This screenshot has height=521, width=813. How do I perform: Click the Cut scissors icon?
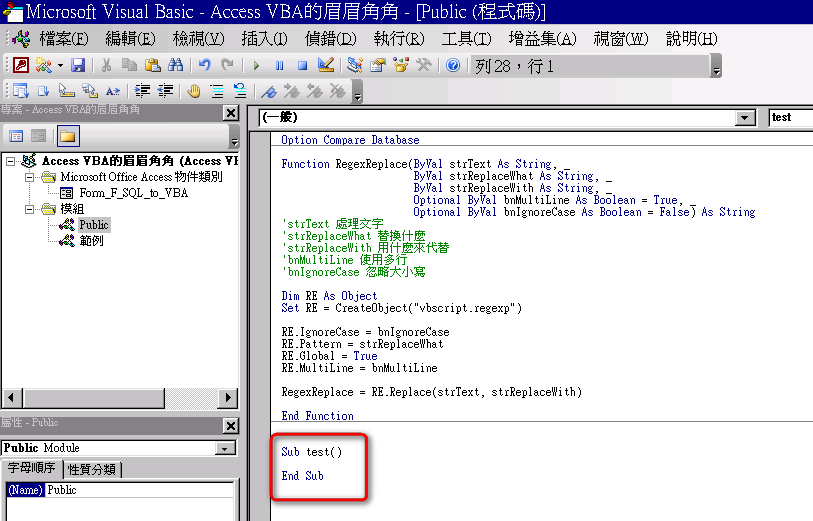click(x=106, y=65)
